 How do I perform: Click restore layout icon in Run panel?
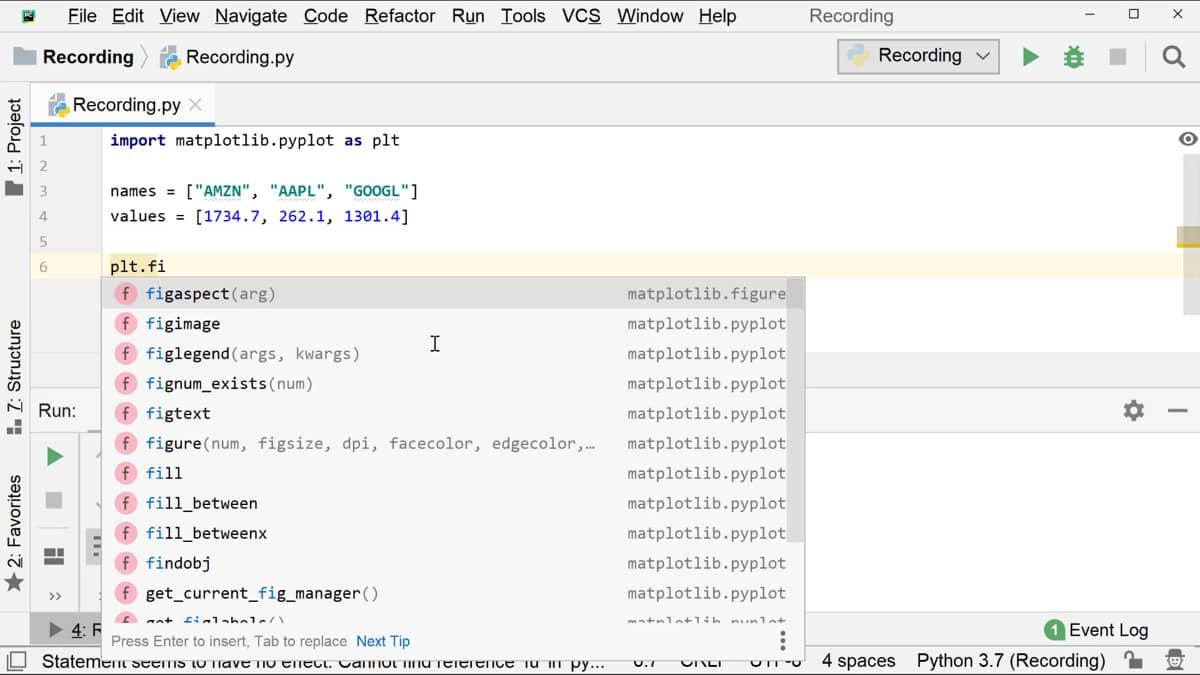55,555
